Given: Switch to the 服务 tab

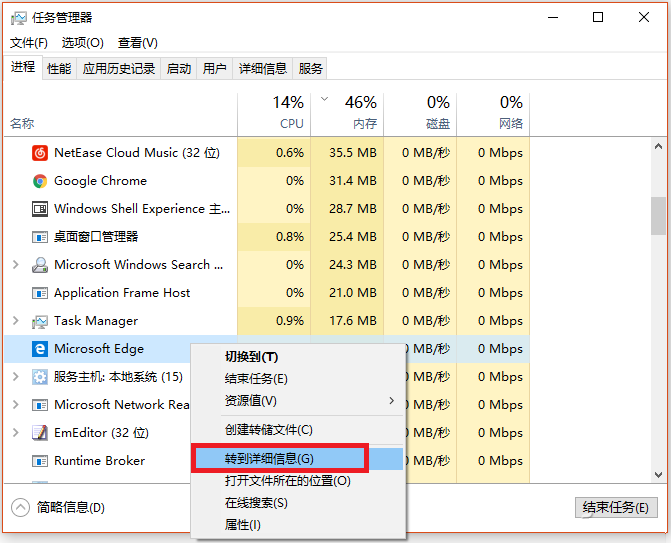Looking at the screenshot, I should tap(310, 68).
